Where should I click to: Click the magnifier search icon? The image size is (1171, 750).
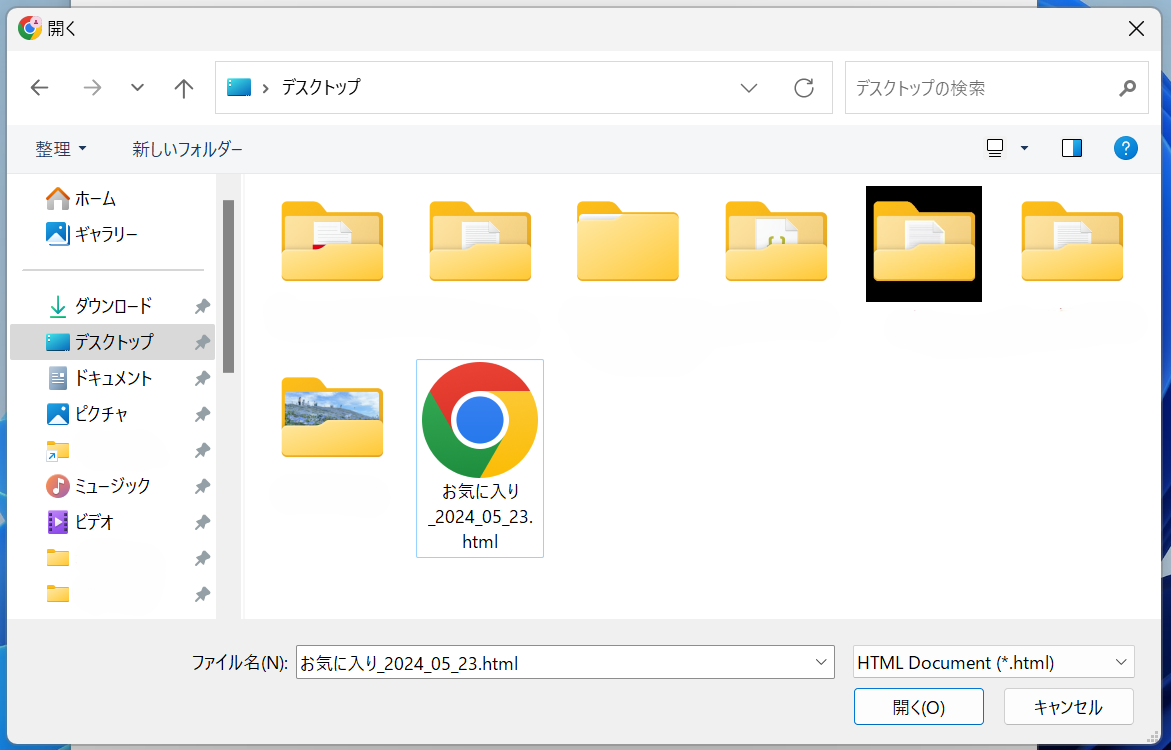point(1128,88)
